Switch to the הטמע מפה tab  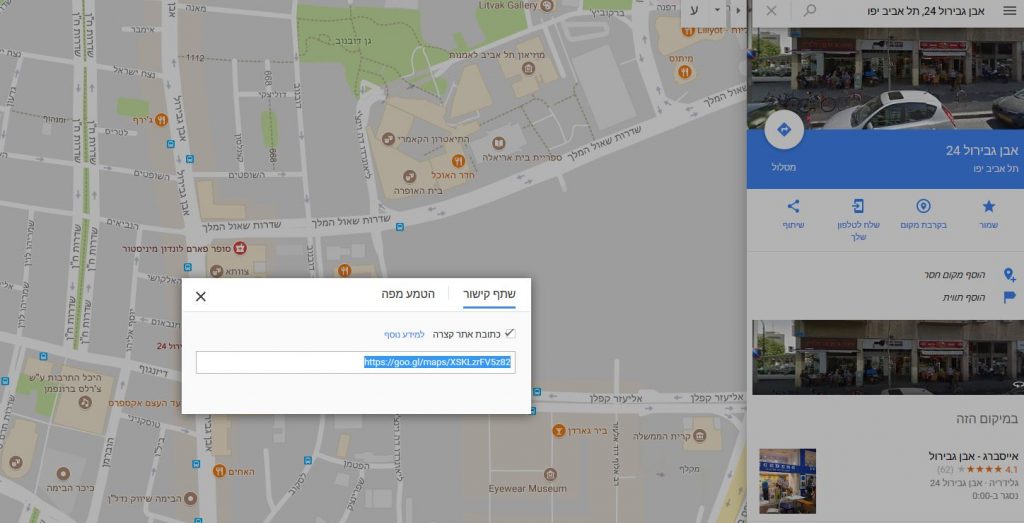408,294
